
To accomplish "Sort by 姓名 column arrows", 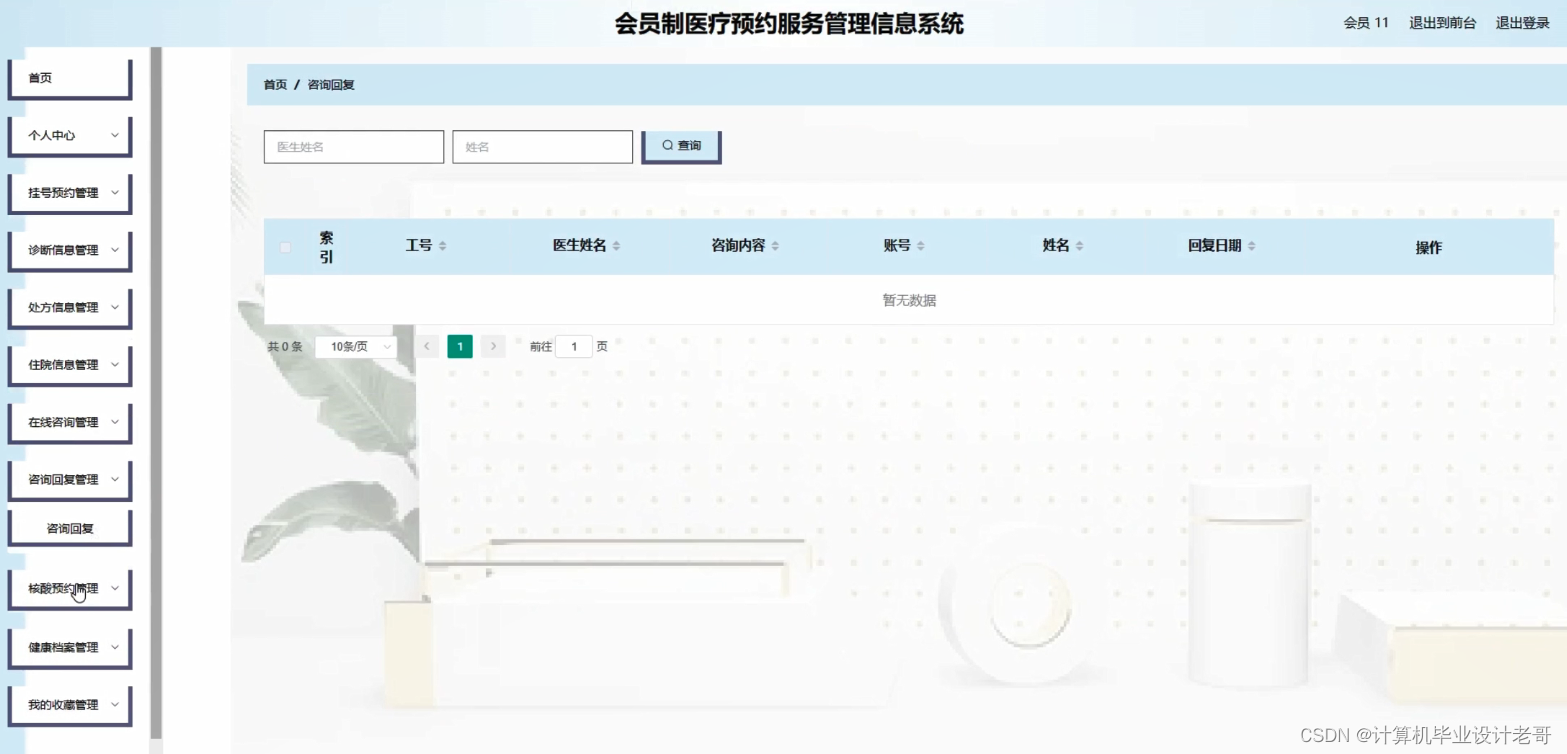I will click(1079, 246).
